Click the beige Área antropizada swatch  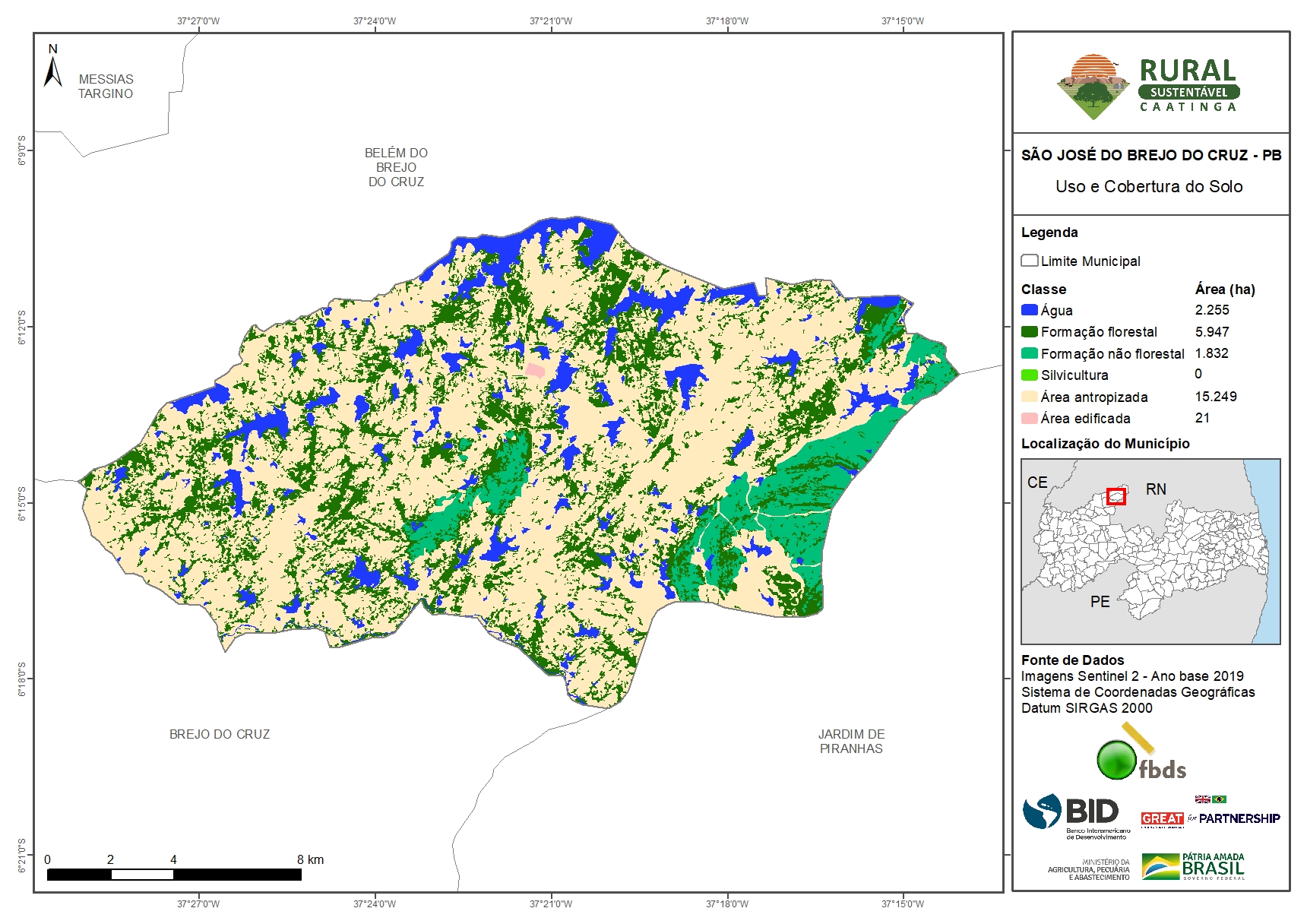tap(1030, 397)
